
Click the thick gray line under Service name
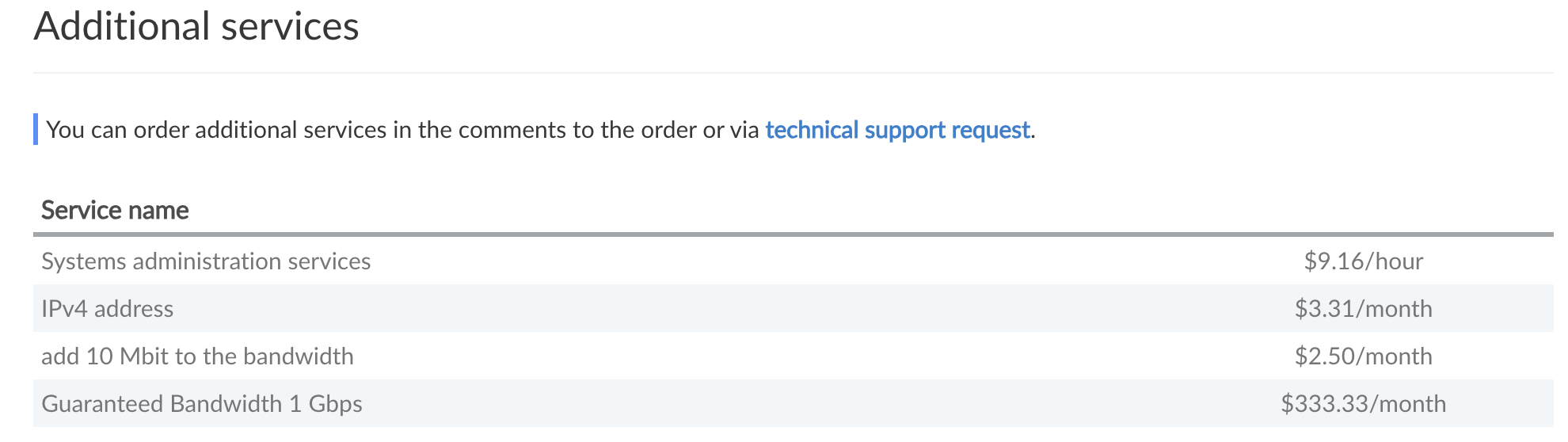coord(792,234)
